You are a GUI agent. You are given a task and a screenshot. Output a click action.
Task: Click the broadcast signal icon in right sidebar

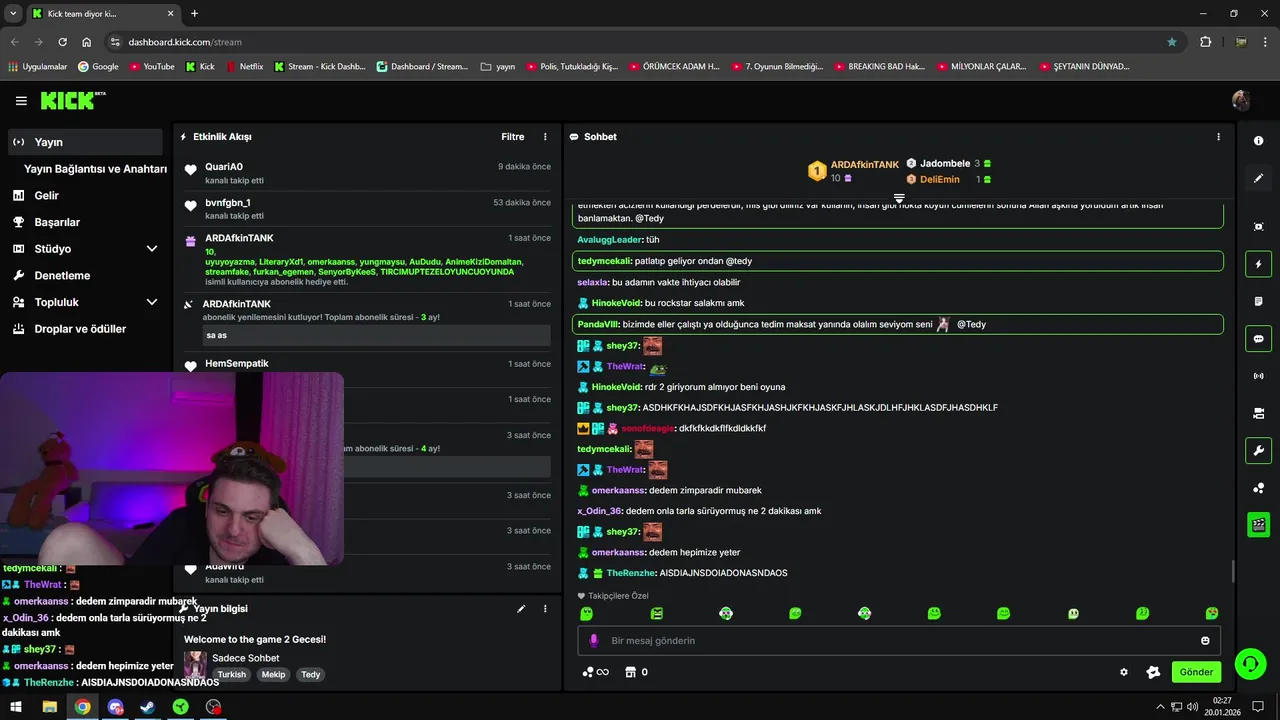click(x=1258, y=376)
